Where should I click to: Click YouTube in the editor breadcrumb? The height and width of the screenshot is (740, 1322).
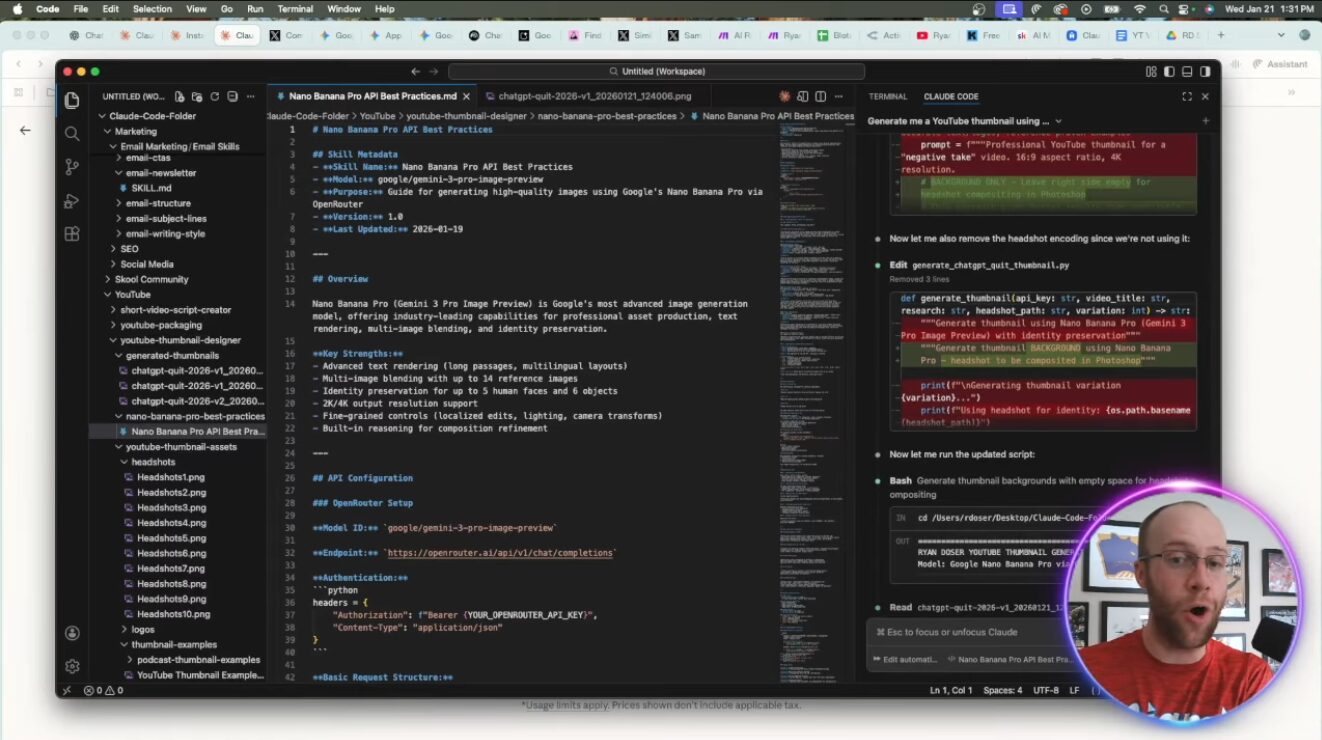(378, 116)
